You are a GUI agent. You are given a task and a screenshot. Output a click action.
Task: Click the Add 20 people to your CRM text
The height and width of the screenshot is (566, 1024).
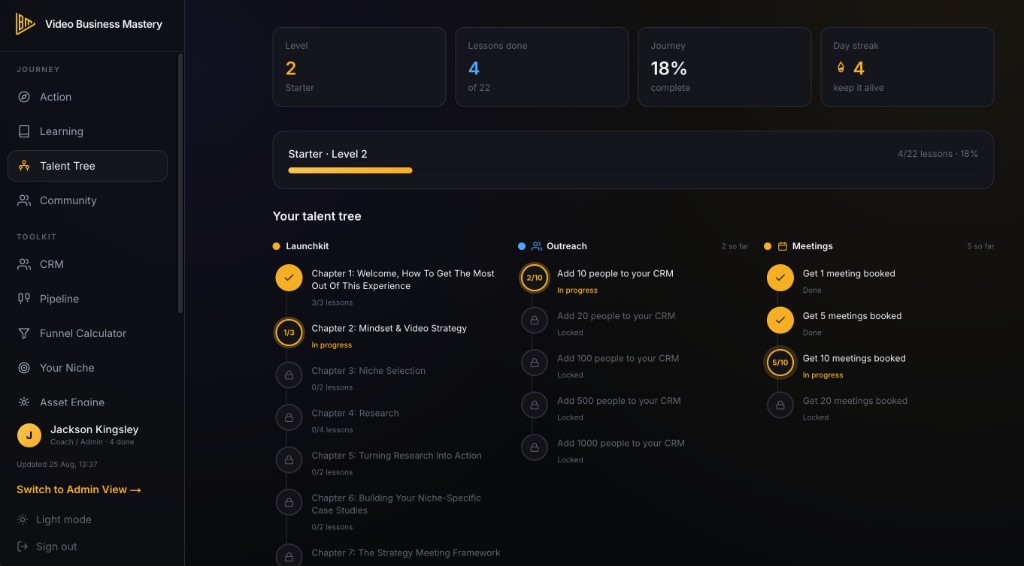click(x=616, y=316)
